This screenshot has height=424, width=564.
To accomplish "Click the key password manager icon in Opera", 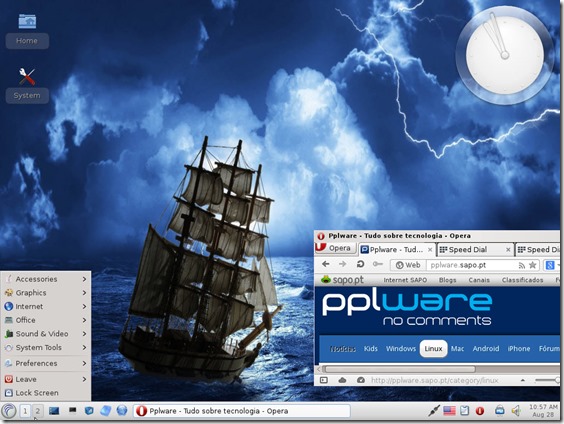I will (x=378, y=264).
